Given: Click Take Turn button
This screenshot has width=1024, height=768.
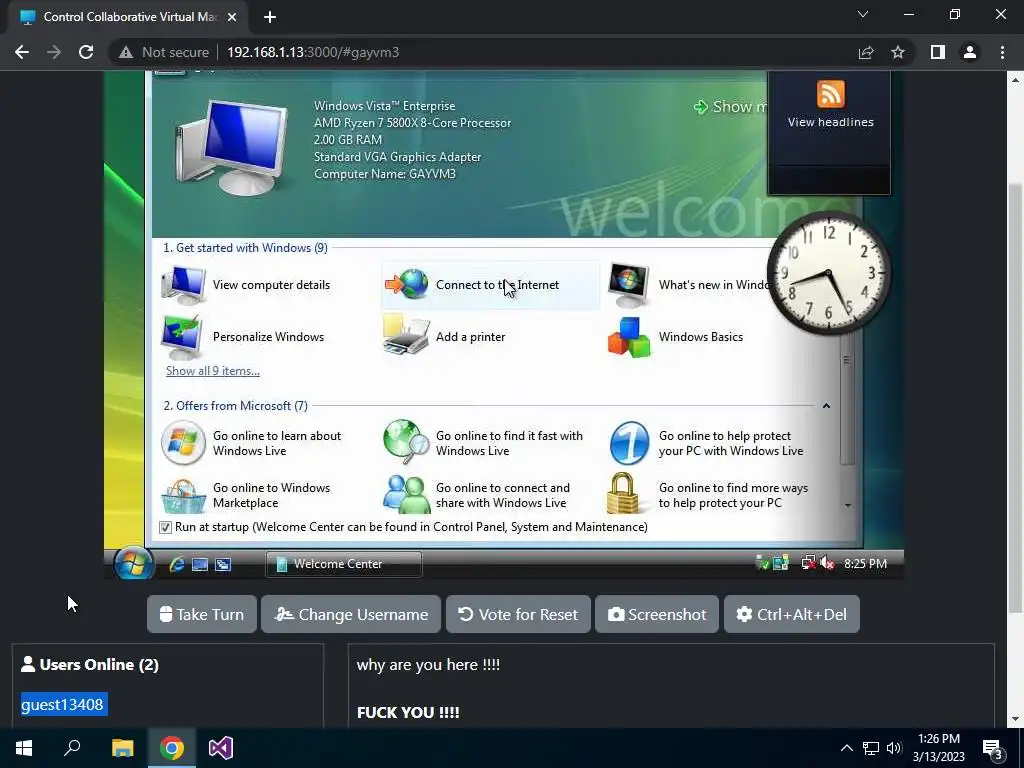Looking at the screenshot, I should (202, 614).
